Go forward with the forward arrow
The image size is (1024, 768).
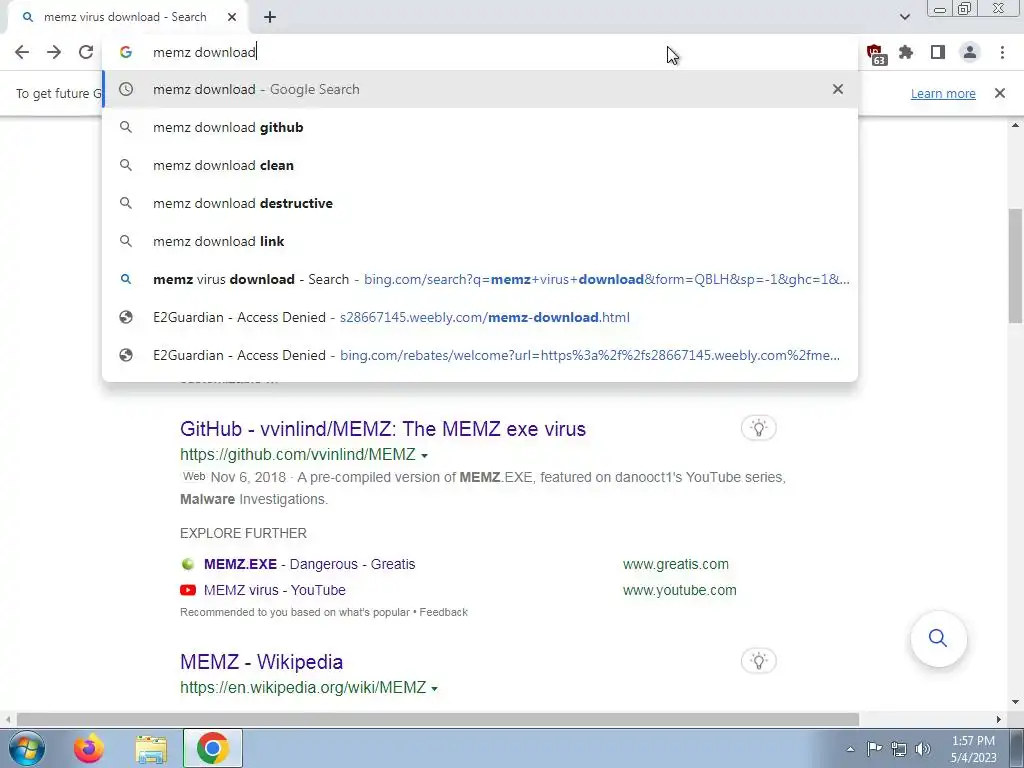pos(54,52)
